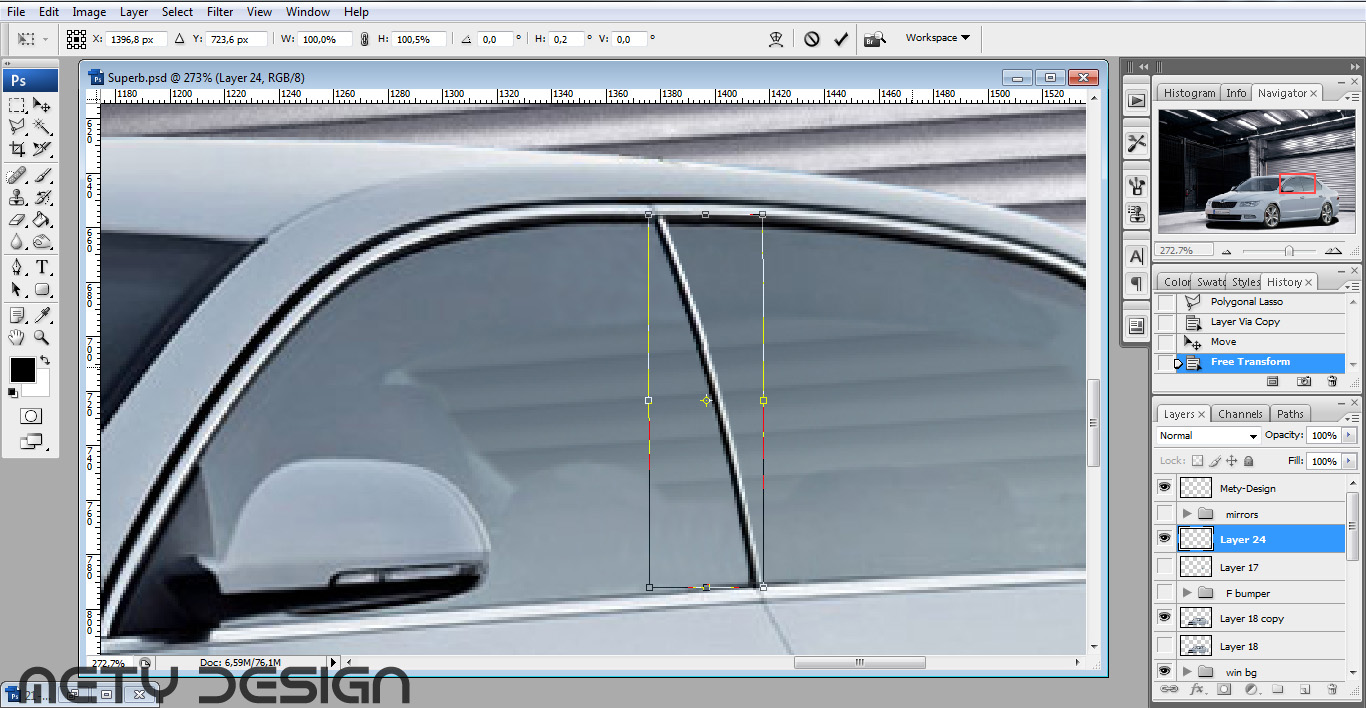This screenshot has width=1366, height=708.
Task: Select the Horizontal Type tool
Action: tap(42, 268)
